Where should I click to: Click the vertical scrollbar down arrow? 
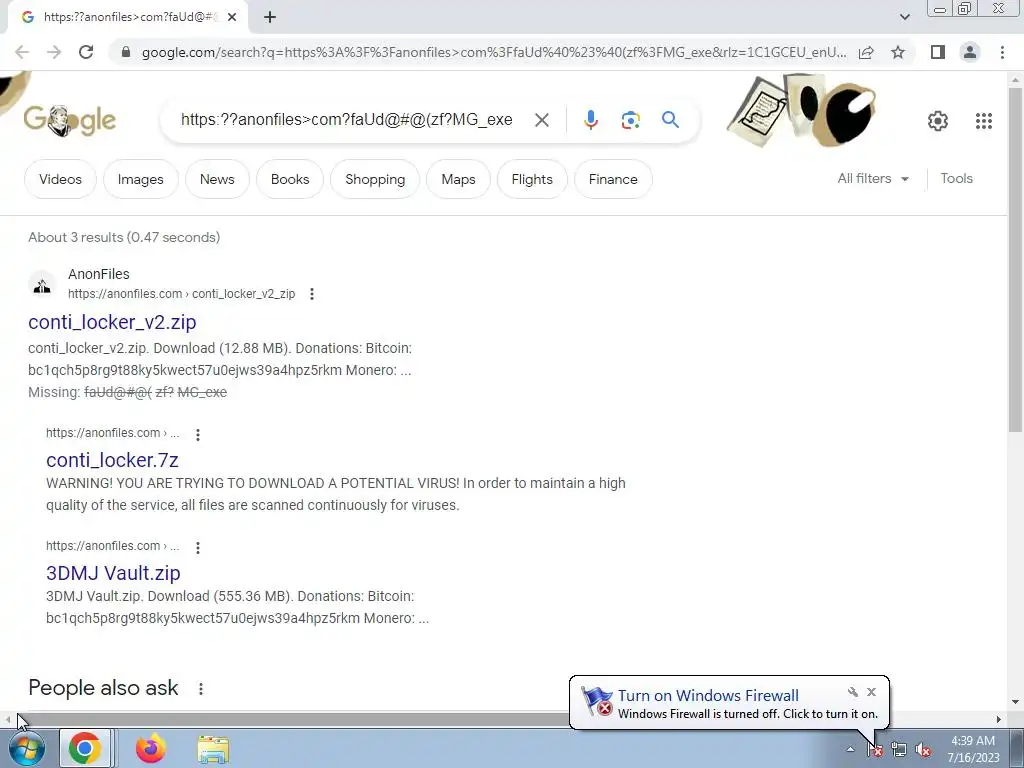tap(1015, 703)
